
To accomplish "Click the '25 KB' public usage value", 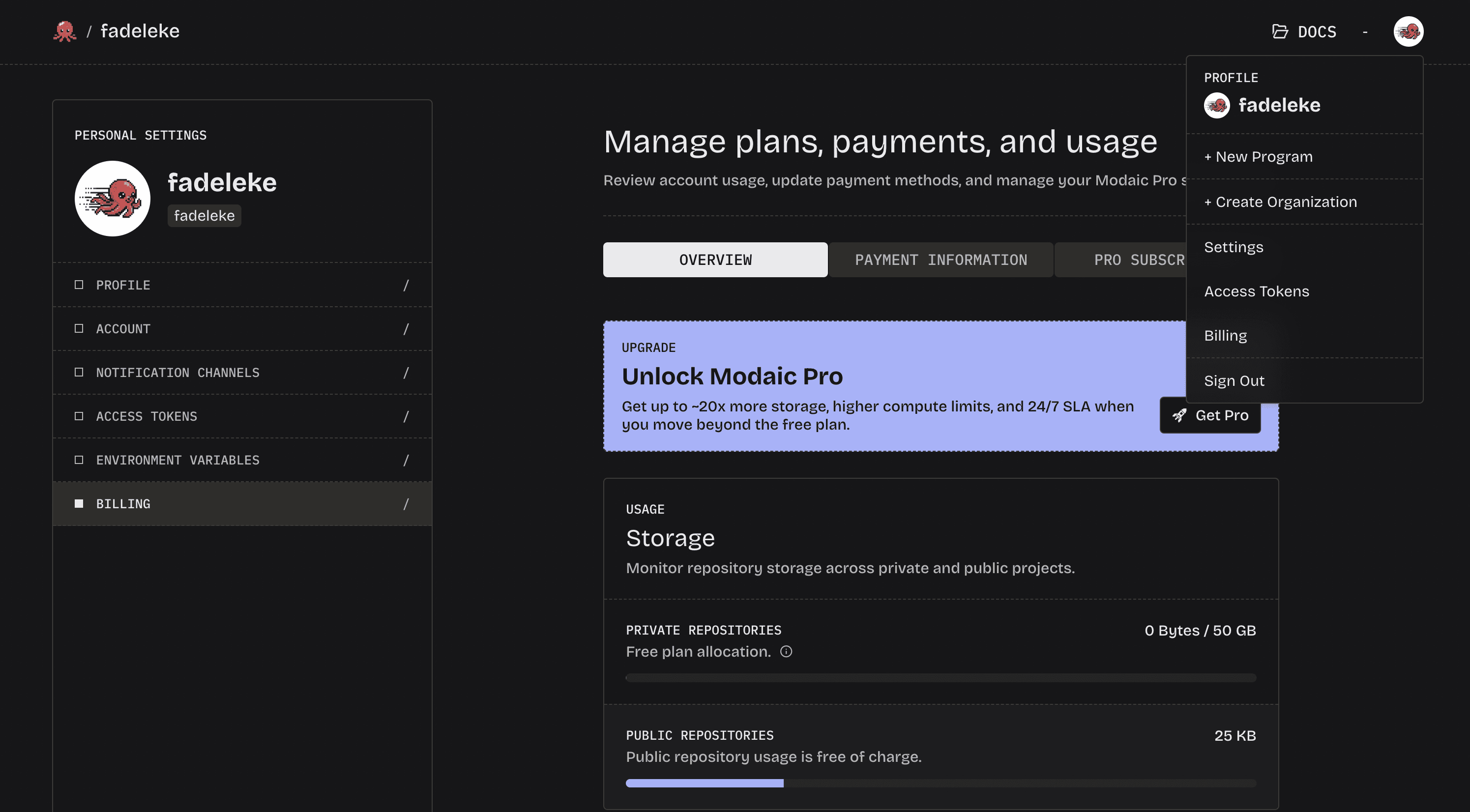I will [1235, 735].
